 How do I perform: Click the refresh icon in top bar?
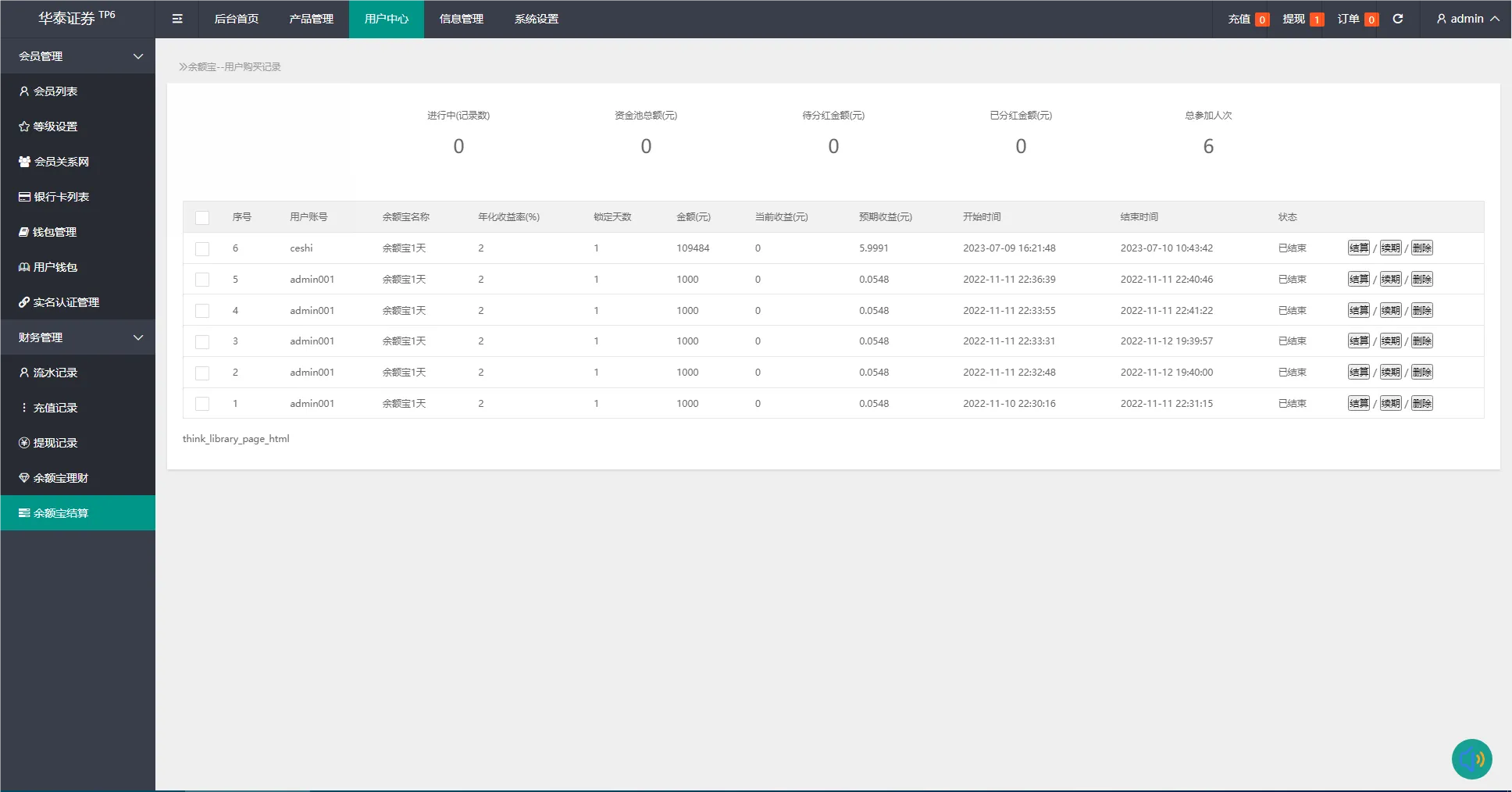pyautogui.click(x=1398, y=19)
